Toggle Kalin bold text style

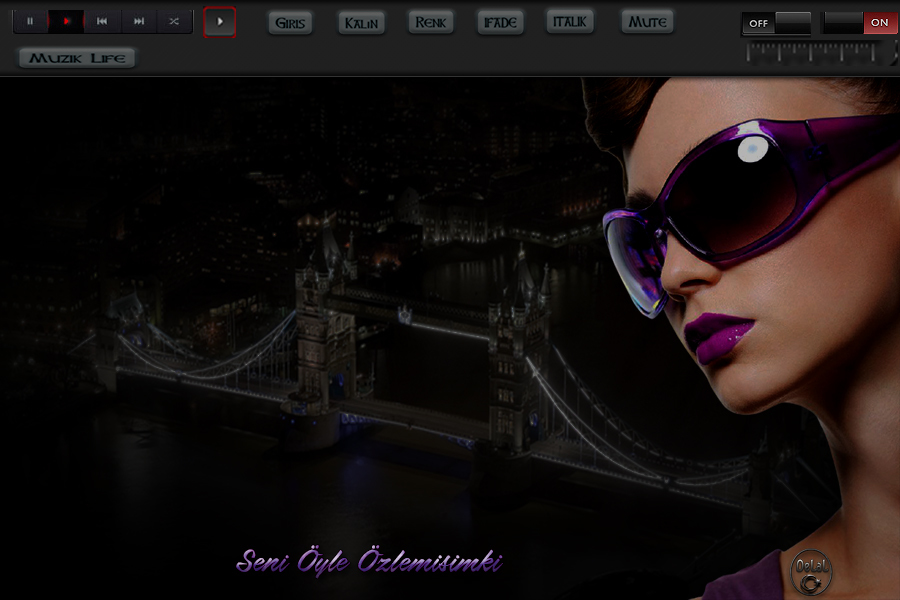tap(361, 23)
